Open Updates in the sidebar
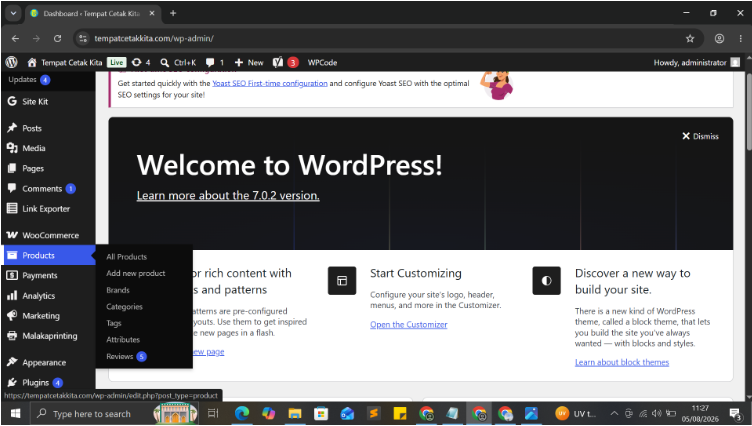 click(x=29, y=80)
